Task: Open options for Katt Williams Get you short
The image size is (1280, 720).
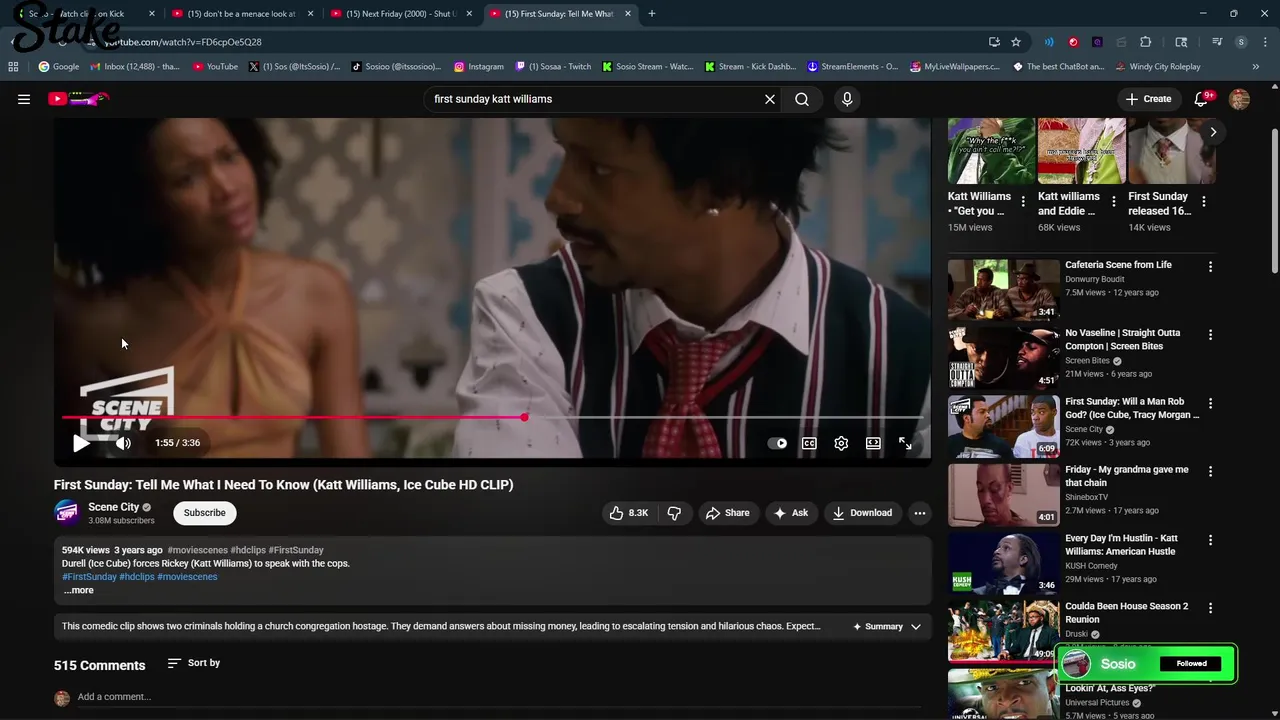Action: pyautogui.click(x=1023, y=201)
